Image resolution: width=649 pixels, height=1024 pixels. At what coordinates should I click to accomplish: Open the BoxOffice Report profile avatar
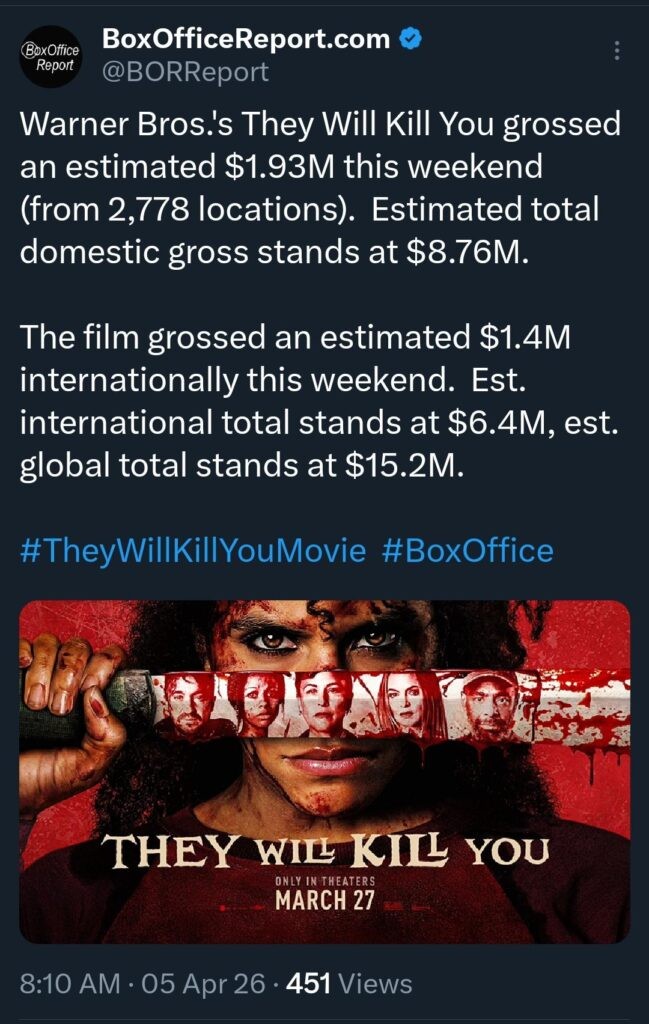pos(50,56)
